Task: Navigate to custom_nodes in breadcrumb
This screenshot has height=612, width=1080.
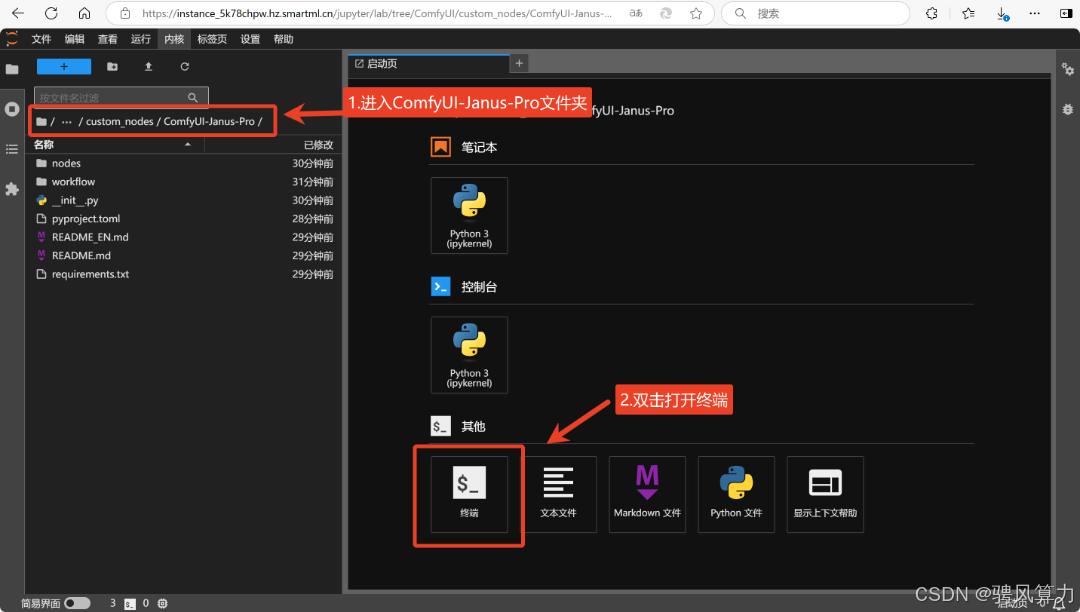Action: pos(119,121)
